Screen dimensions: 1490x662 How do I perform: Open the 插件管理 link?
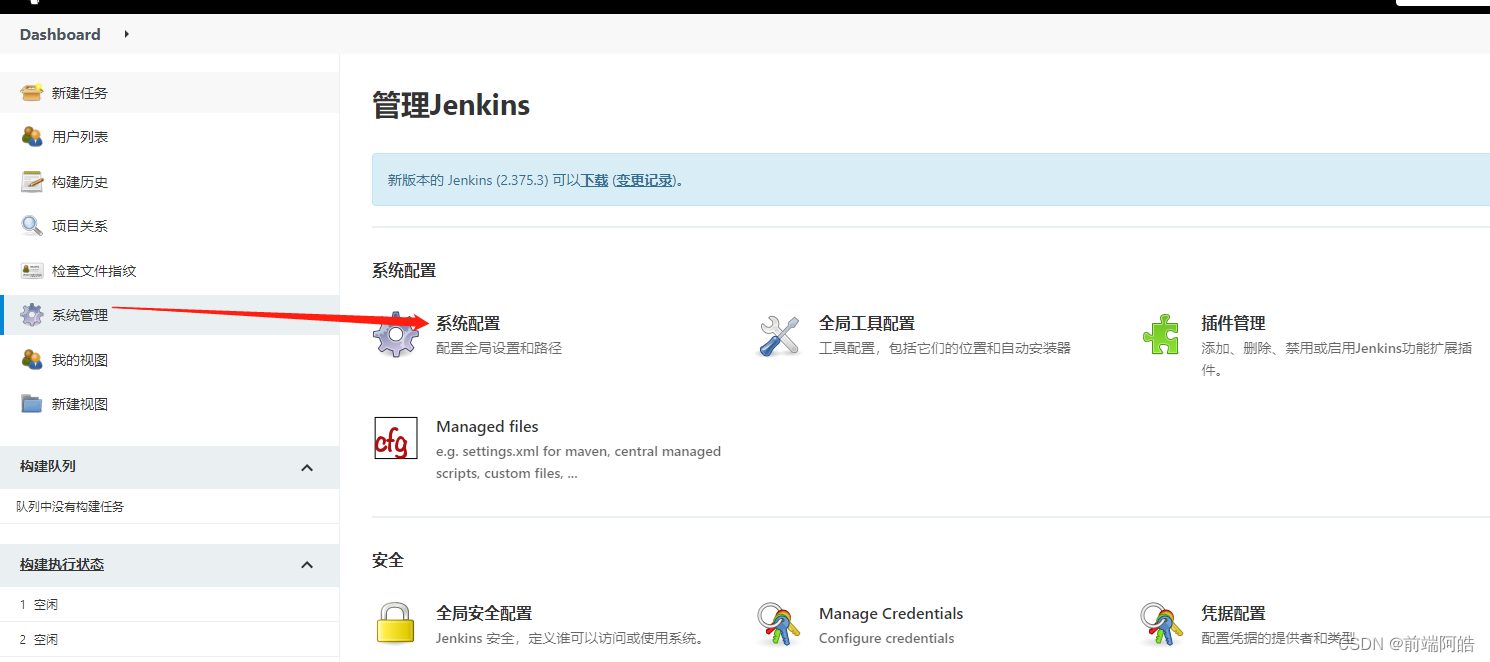(x=1233, y=323)
